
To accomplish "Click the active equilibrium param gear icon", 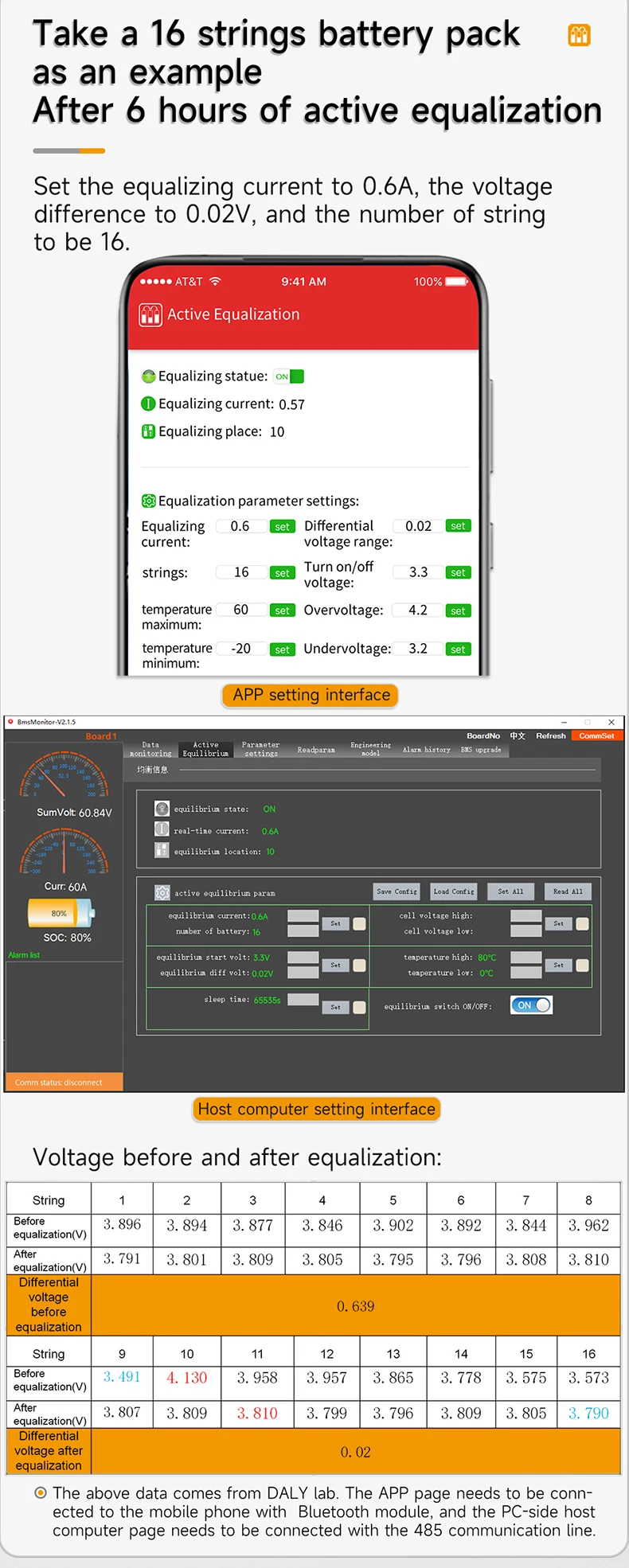I will (x=162, y=892).
